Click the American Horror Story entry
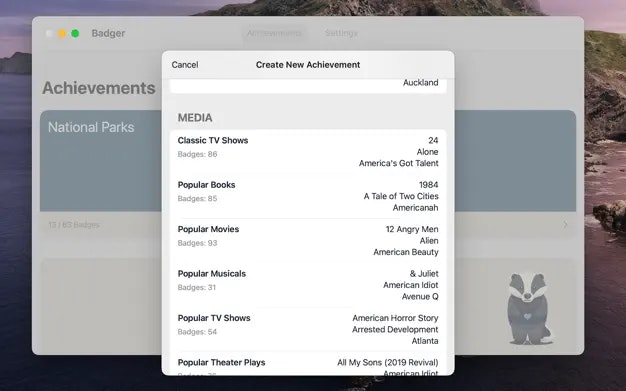This screenshot has height=391, width=626. pyautogui.click(x=395, y=318)
